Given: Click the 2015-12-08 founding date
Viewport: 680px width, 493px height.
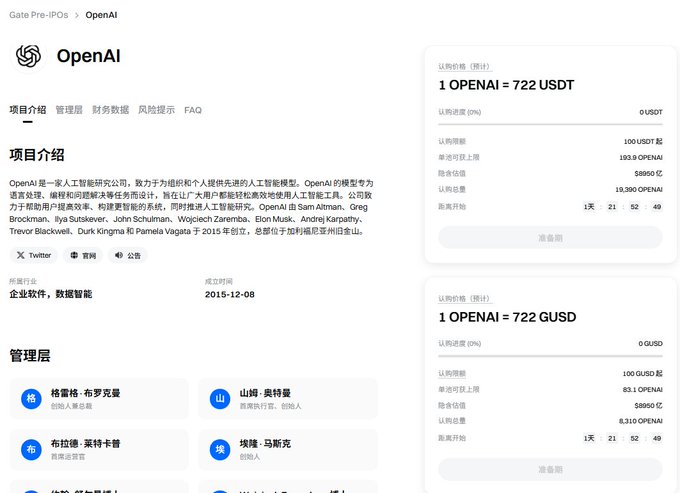Looking at the screenshot, I should point(230,294).
